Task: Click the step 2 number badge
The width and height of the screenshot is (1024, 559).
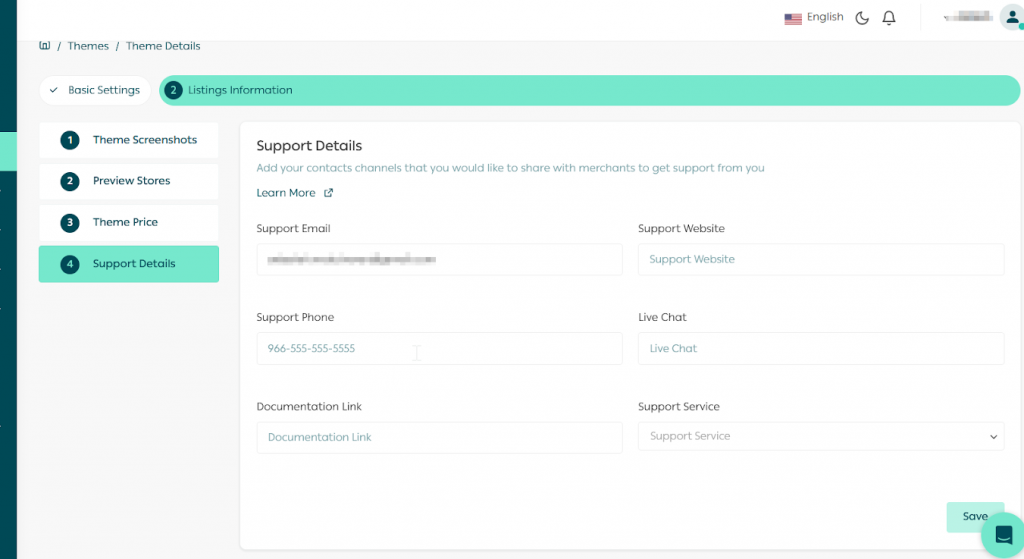Action: point(173,90)
